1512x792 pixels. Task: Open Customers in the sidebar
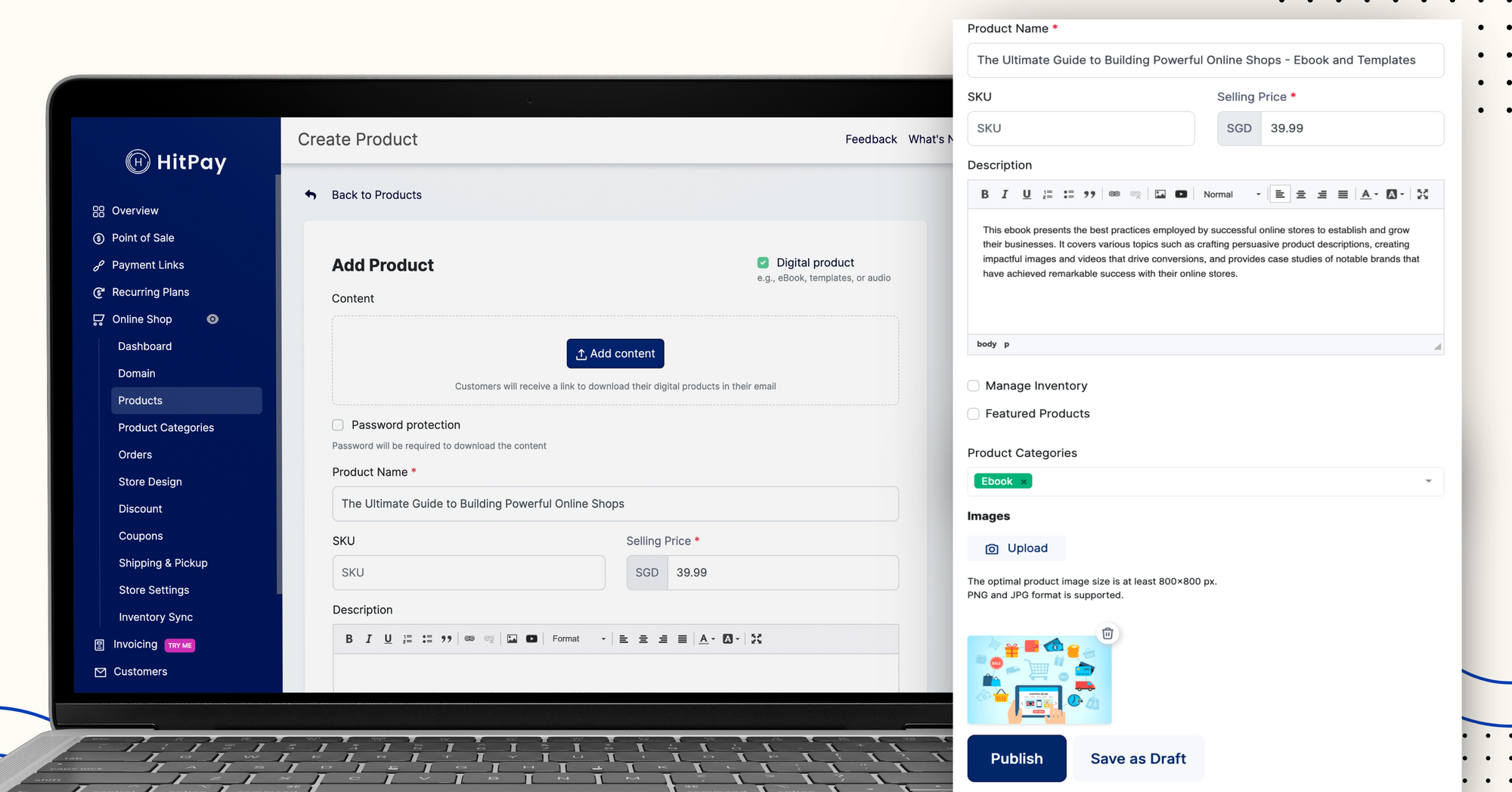[x=141, y=672]
